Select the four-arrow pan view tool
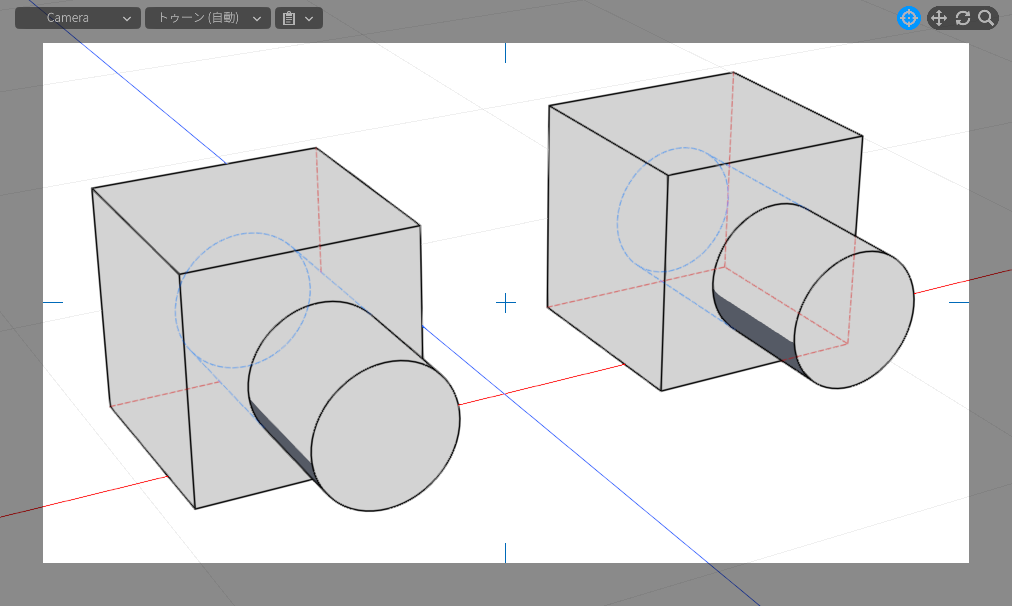 pos(939,18)
